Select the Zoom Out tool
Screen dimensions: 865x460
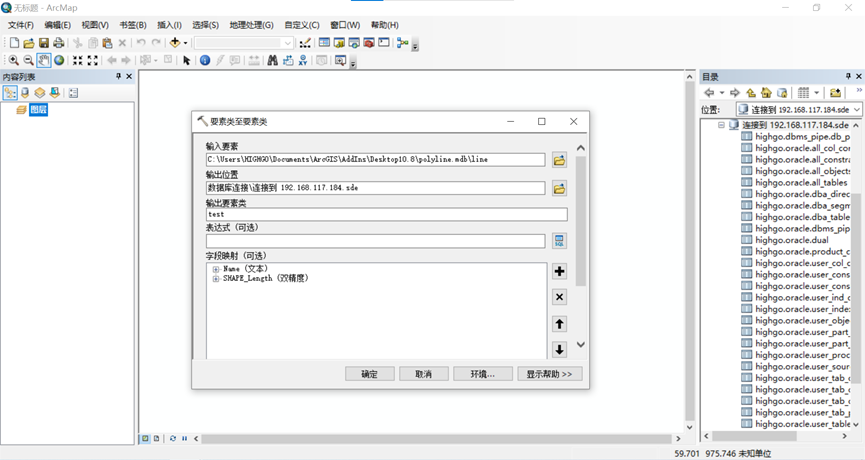click(29, 60)
